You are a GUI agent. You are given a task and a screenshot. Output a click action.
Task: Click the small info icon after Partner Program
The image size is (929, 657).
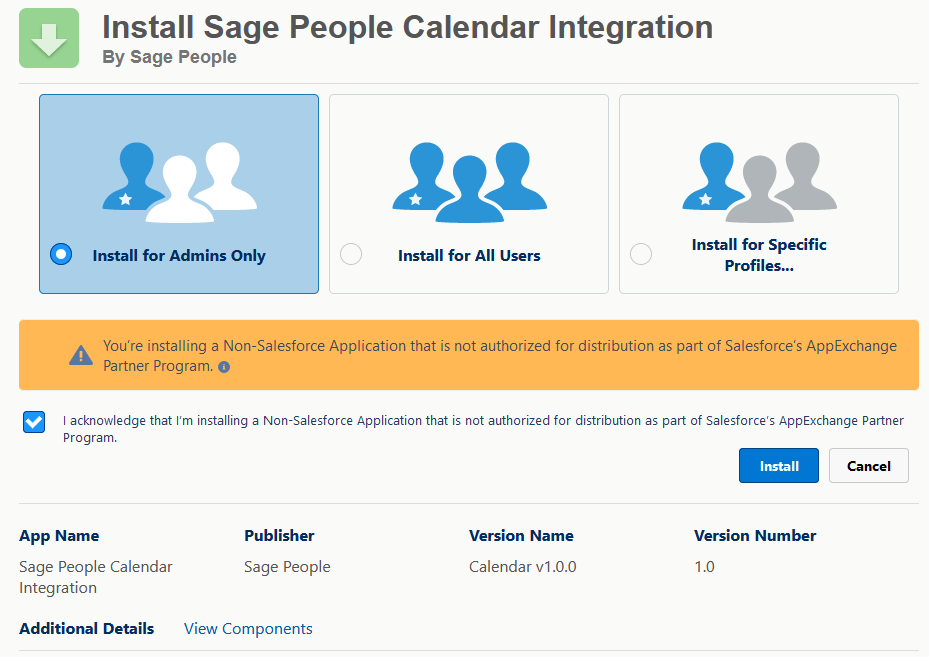224,367
